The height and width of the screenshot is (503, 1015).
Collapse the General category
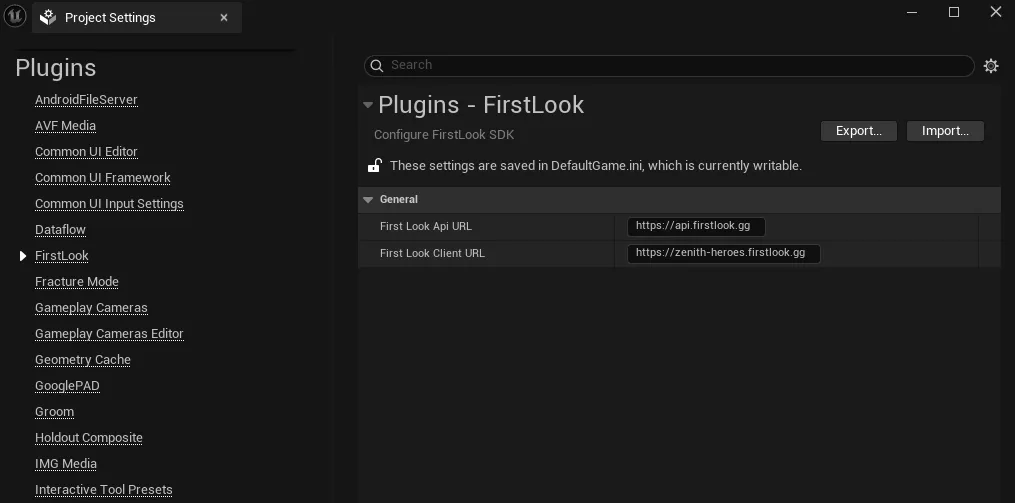(x=368, y=199)
